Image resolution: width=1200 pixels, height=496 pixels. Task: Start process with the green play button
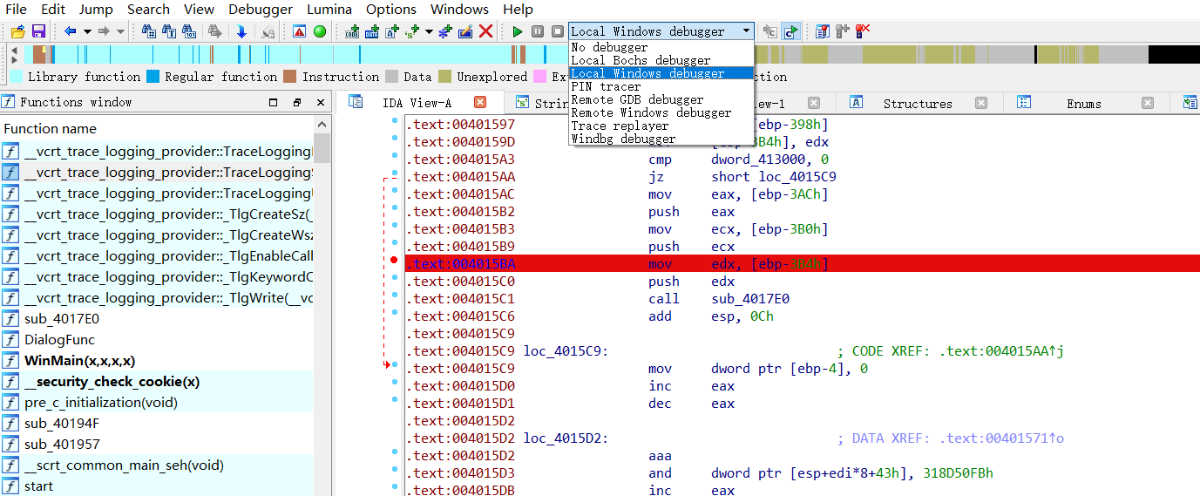[517, 31]
